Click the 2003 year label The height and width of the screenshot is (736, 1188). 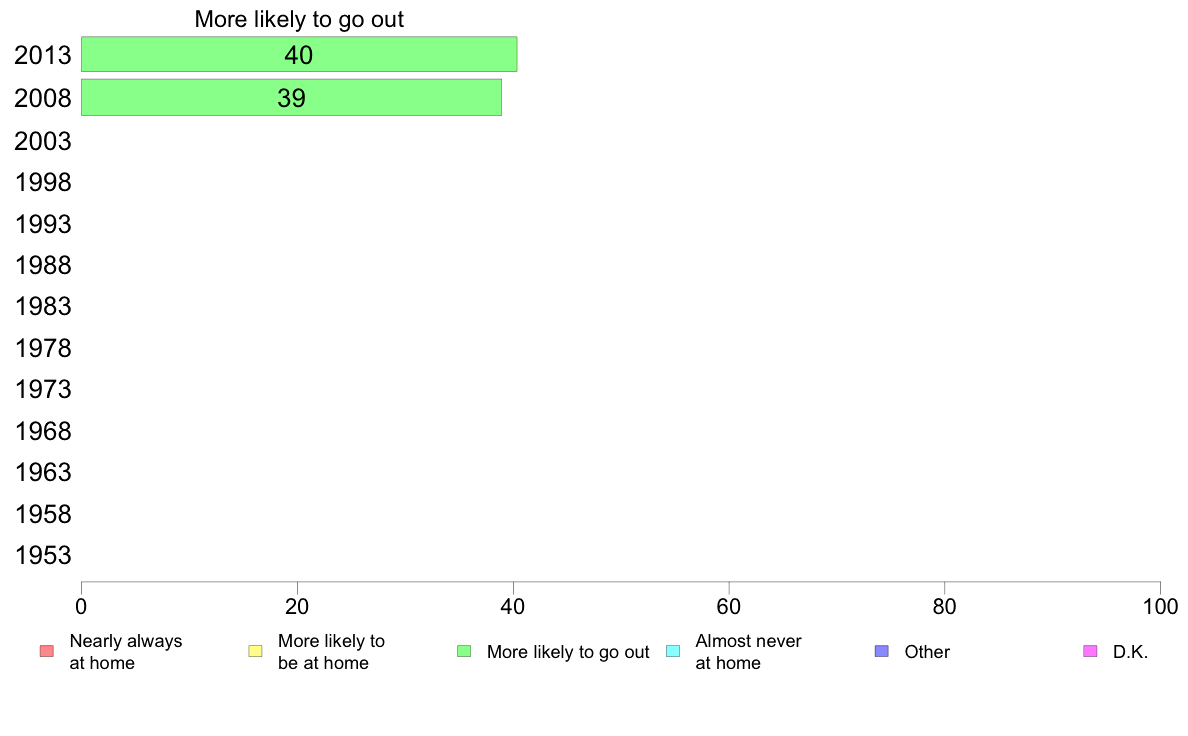coord(43,141)
